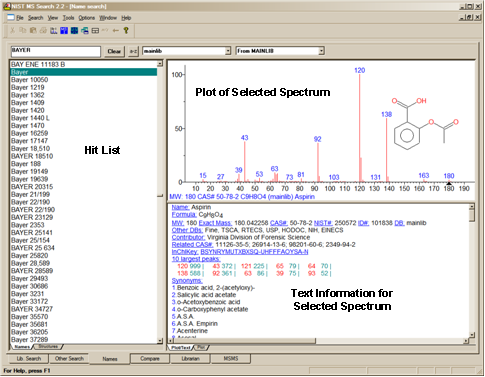Click the Related CAS#: link

(x=192, y=245)
